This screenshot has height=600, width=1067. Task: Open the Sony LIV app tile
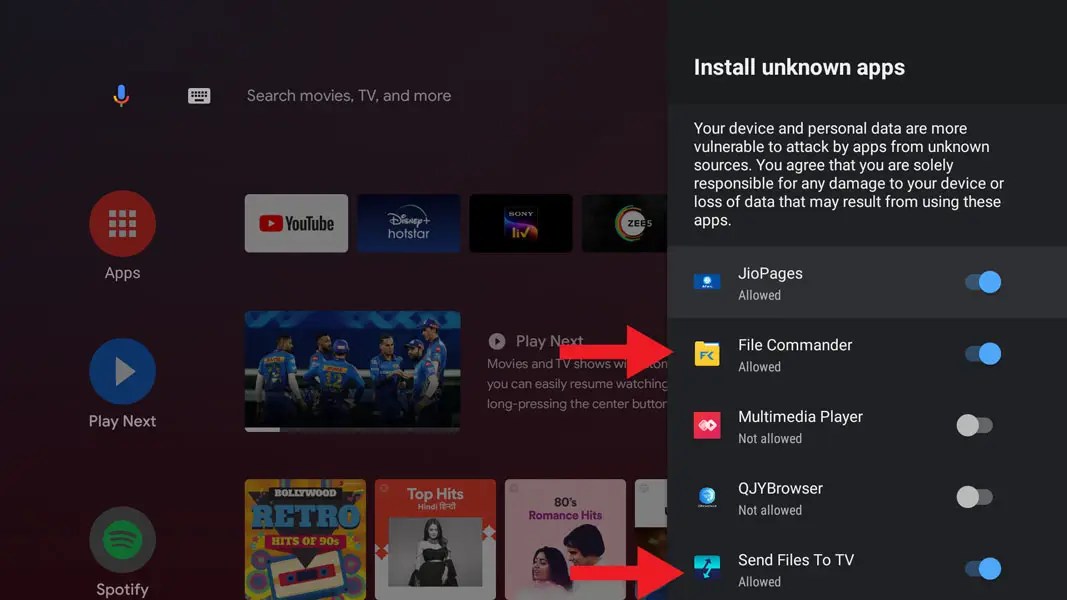coord(520,223)
